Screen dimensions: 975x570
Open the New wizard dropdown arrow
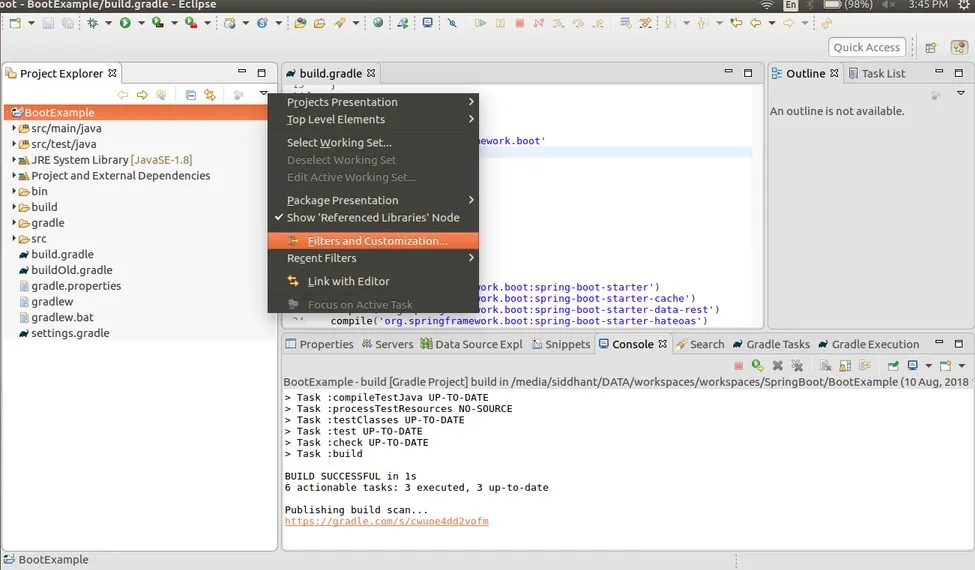point(31,23)
